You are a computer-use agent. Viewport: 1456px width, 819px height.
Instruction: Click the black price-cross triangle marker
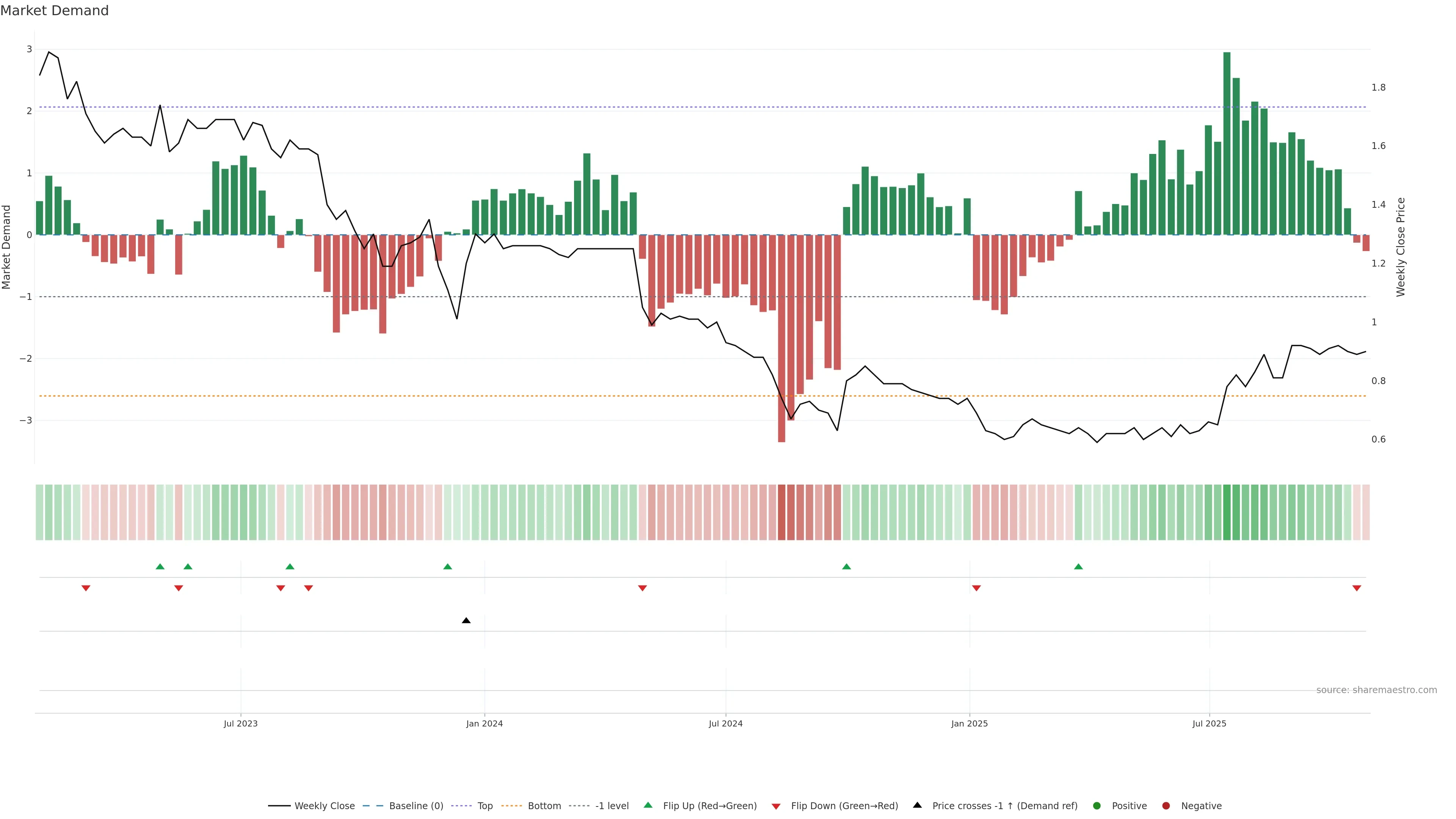click(x=466, y=621)
